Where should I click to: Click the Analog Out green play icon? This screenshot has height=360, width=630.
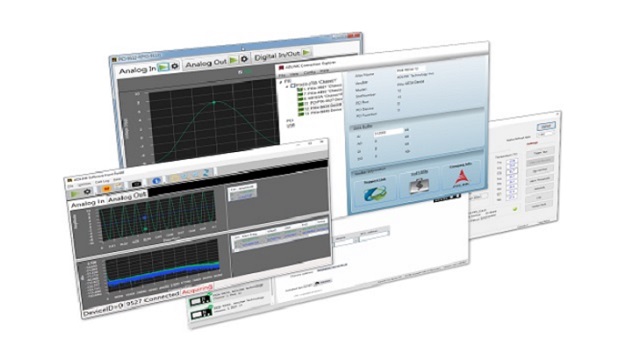point(233,61)
